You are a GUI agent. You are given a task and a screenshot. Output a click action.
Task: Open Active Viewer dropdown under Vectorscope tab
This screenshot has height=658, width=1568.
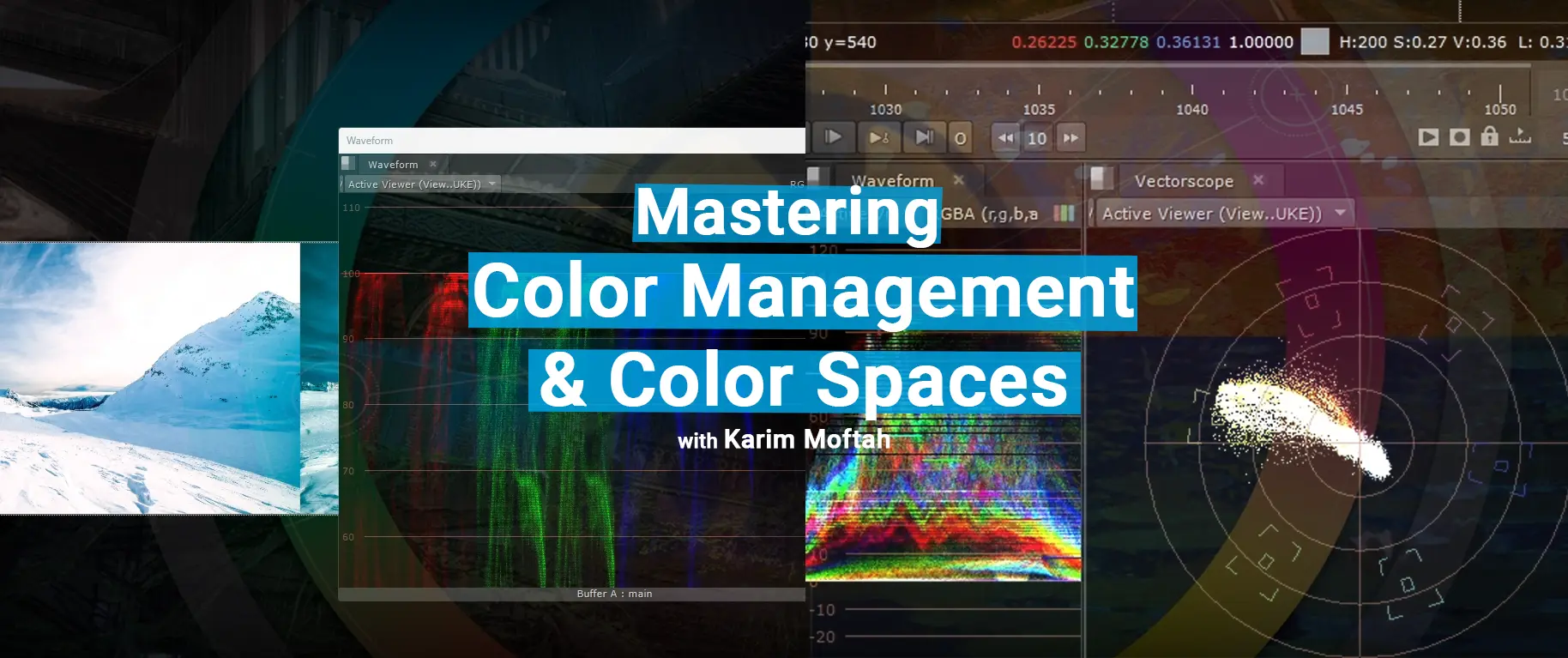(1222, 214)
